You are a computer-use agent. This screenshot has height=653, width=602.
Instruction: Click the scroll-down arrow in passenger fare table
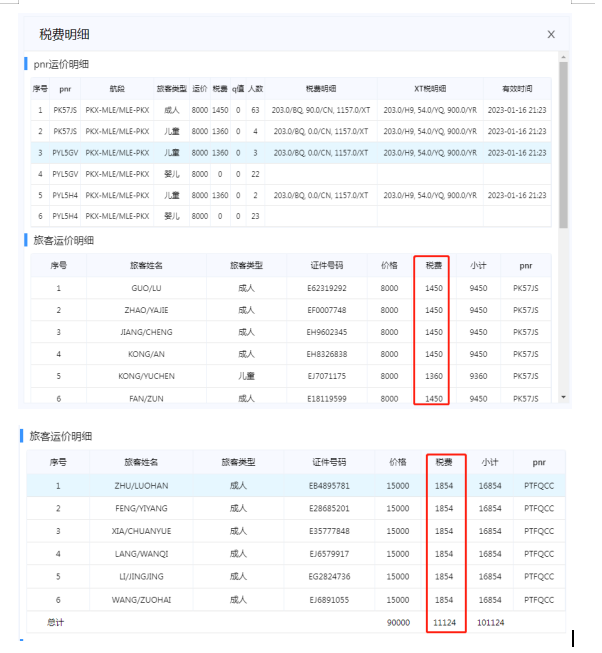coord(563,397)
